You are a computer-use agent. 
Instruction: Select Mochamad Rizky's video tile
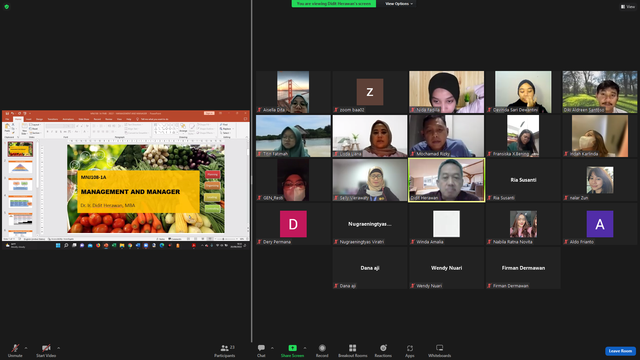click(447, 136)
